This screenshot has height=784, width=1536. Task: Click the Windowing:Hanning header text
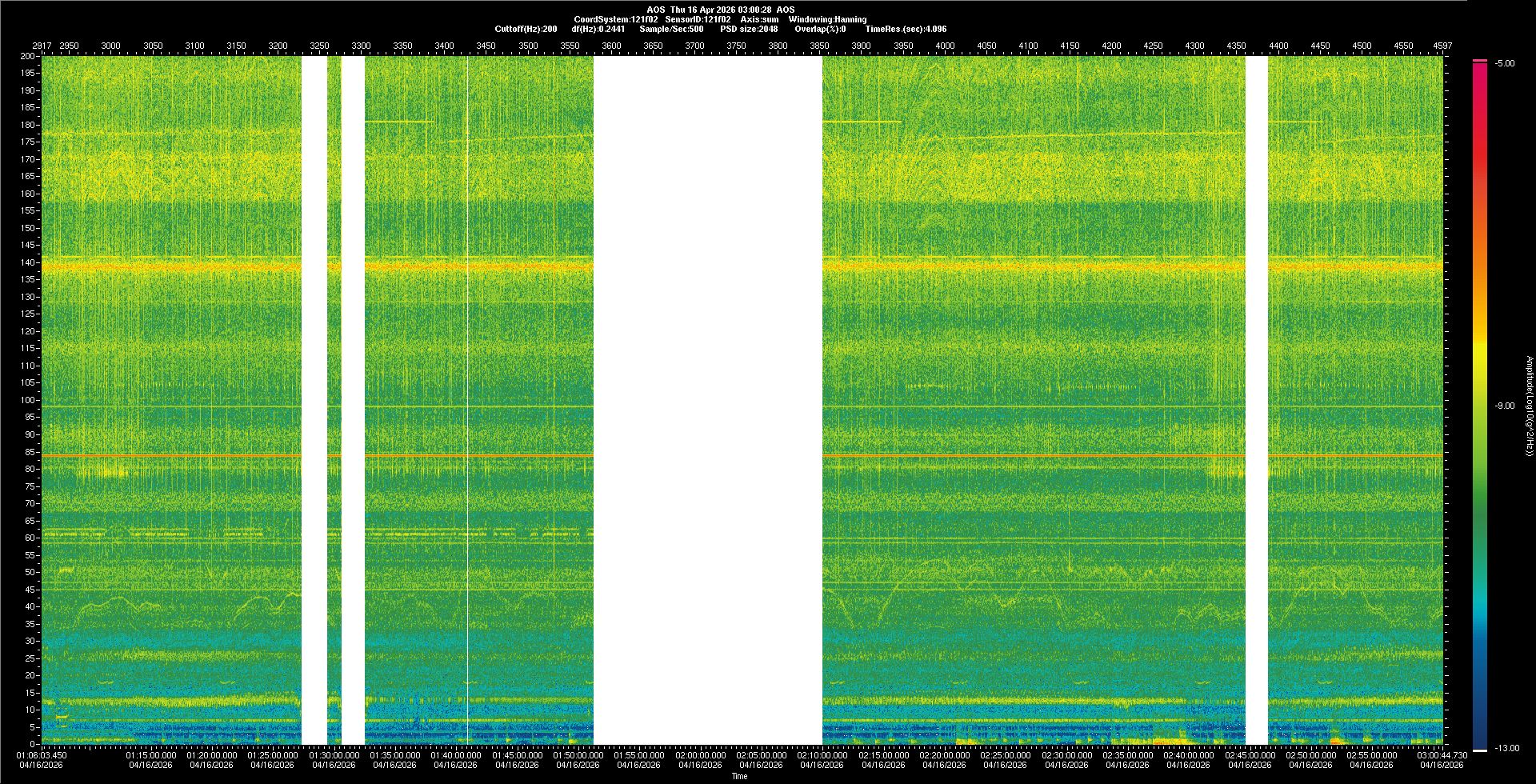(827, 19)
